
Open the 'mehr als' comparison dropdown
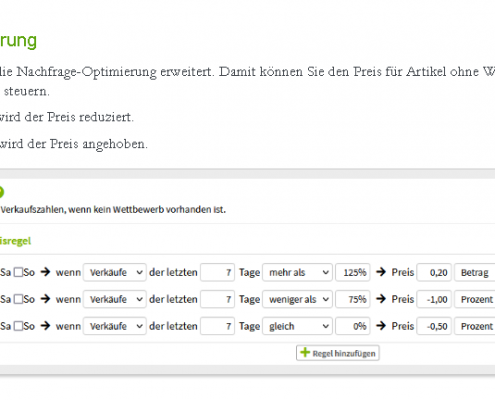click(x=297, y=272)
